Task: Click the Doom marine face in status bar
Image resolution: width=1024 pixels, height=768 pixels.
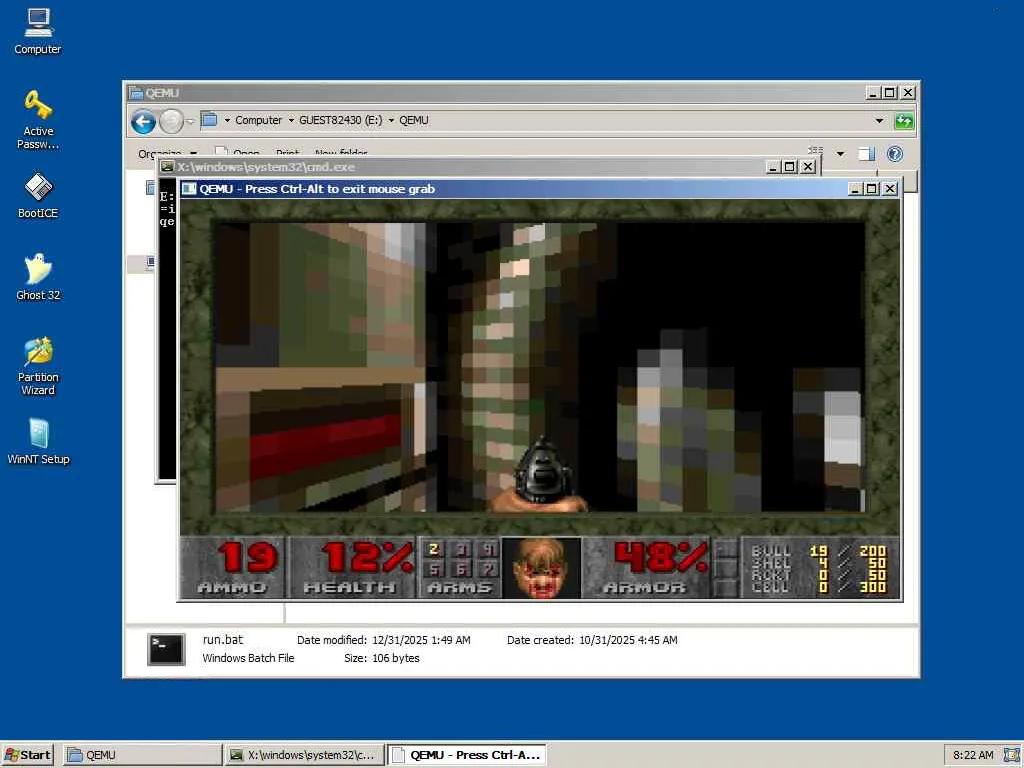Action: point(541,568)
